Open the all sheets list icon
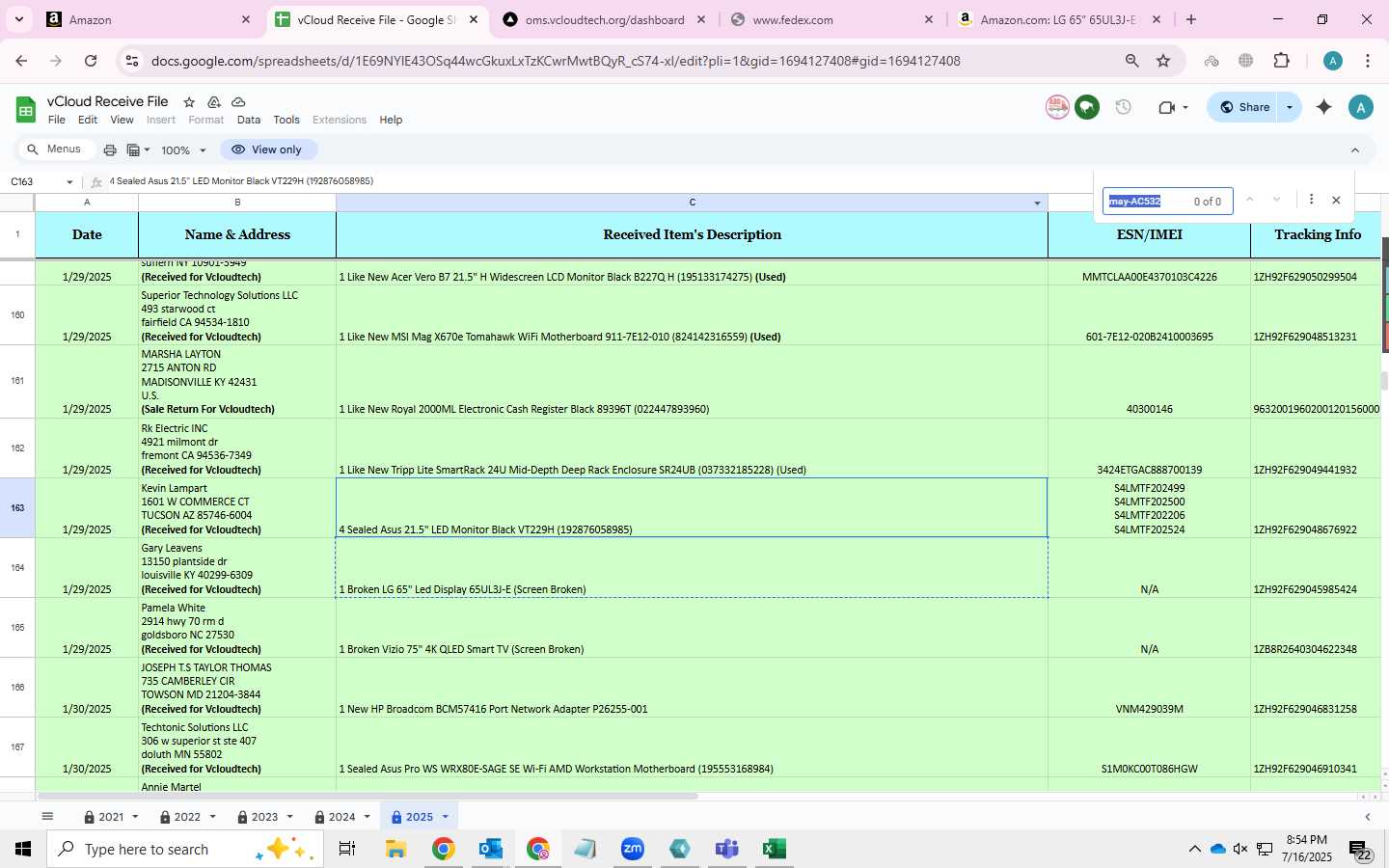The image size is (1389, 868). click(x=47, y=816)
